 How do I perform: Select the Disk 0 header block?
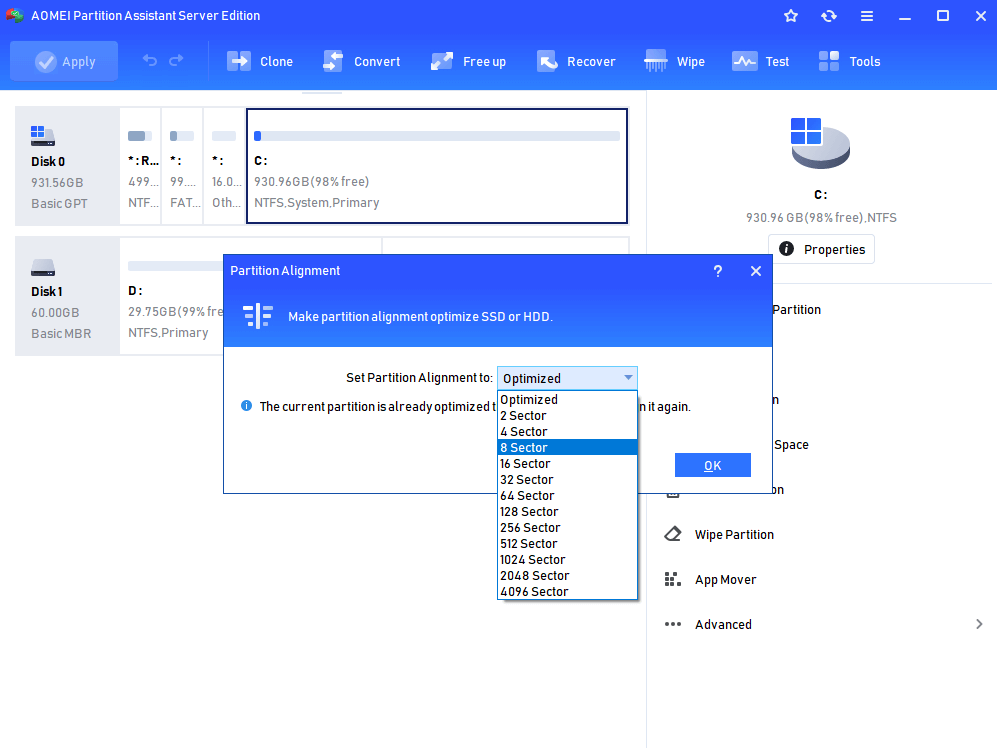[x=67, y=166]
